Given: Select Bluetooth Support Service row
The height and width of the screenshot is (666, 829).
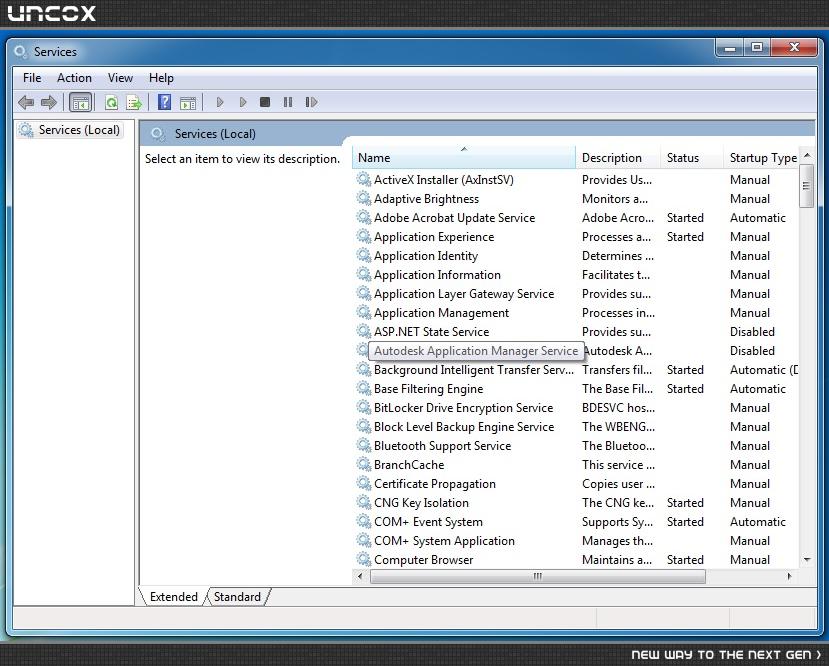Looking at the screenshot, I should tap(575, 446).
